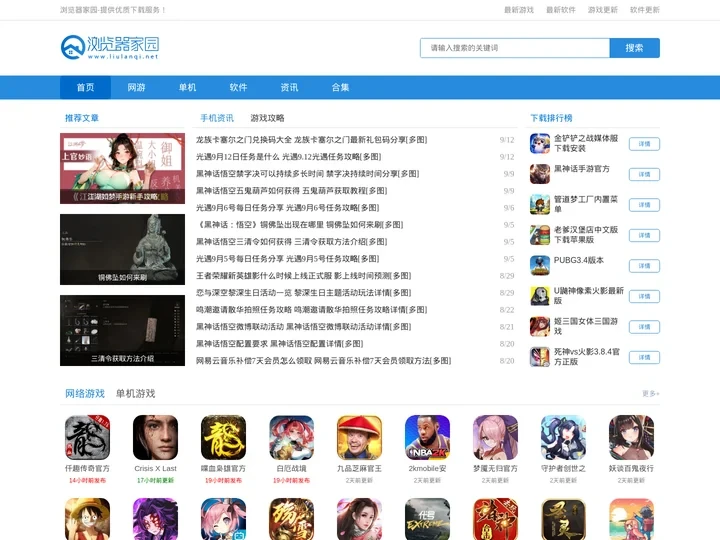The image size is (720, 540).
Task: Switch to 单机游戏 tab
Action: coord(135,394)
